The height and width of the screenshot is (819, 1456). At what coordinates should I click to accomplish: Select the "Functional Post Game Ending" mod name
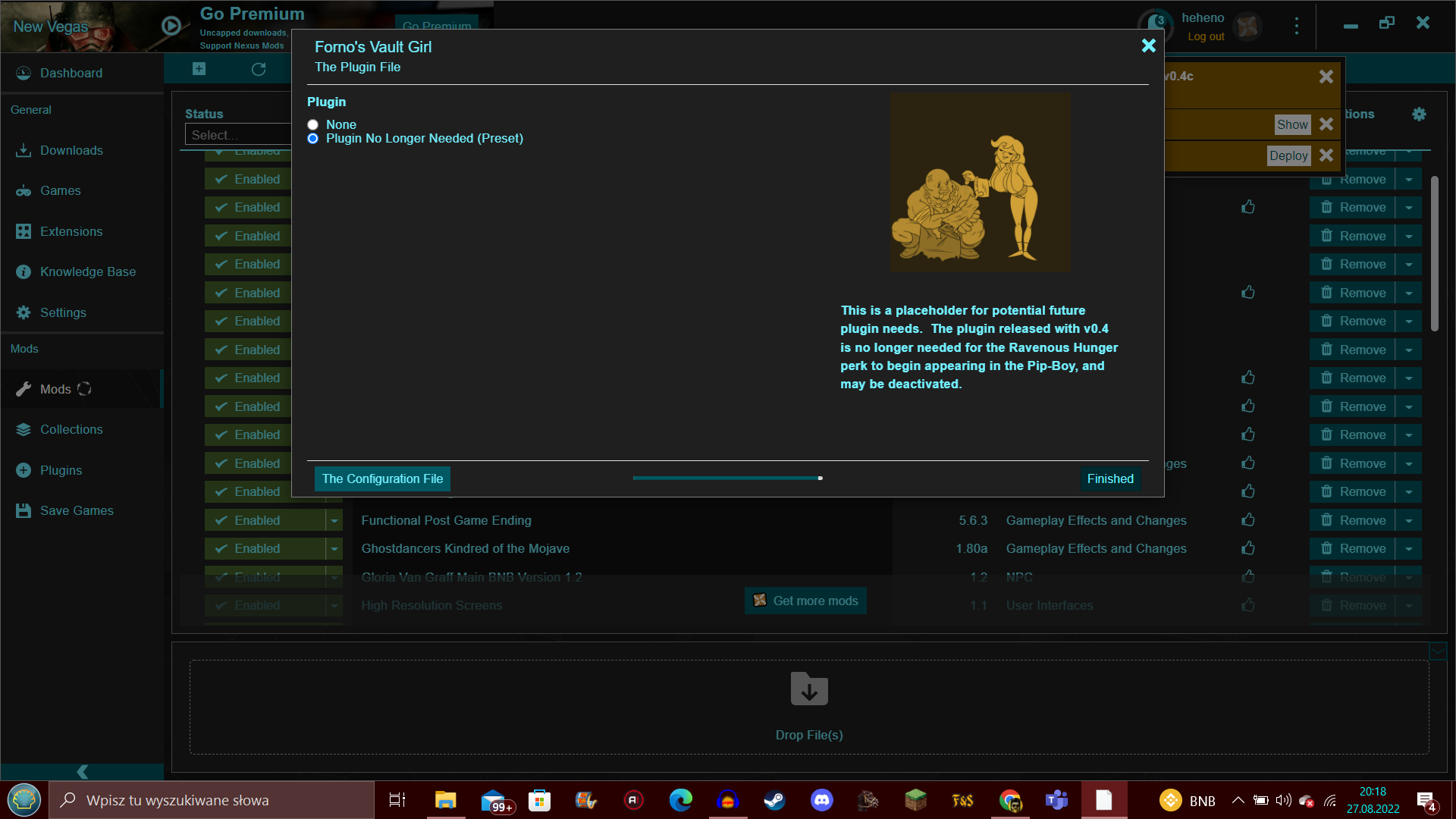(x=446, y=520)
